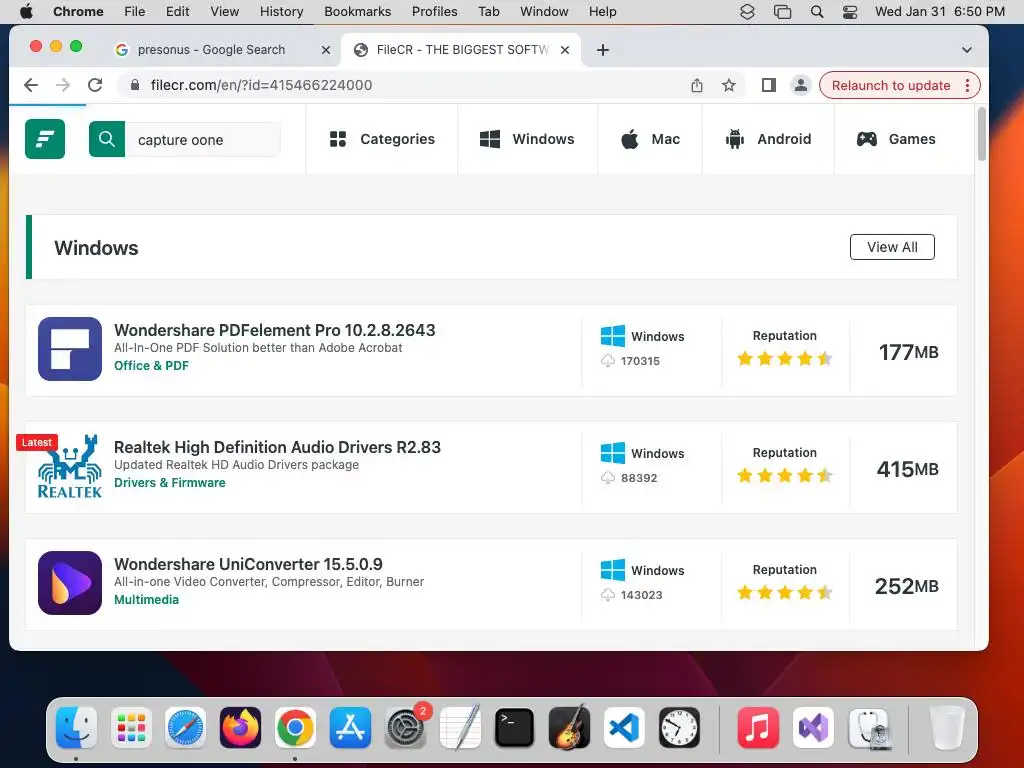Open the Android navigation menu
Image resolution: width=1024 pixels, height=768 pixels.
click(768, 139)
